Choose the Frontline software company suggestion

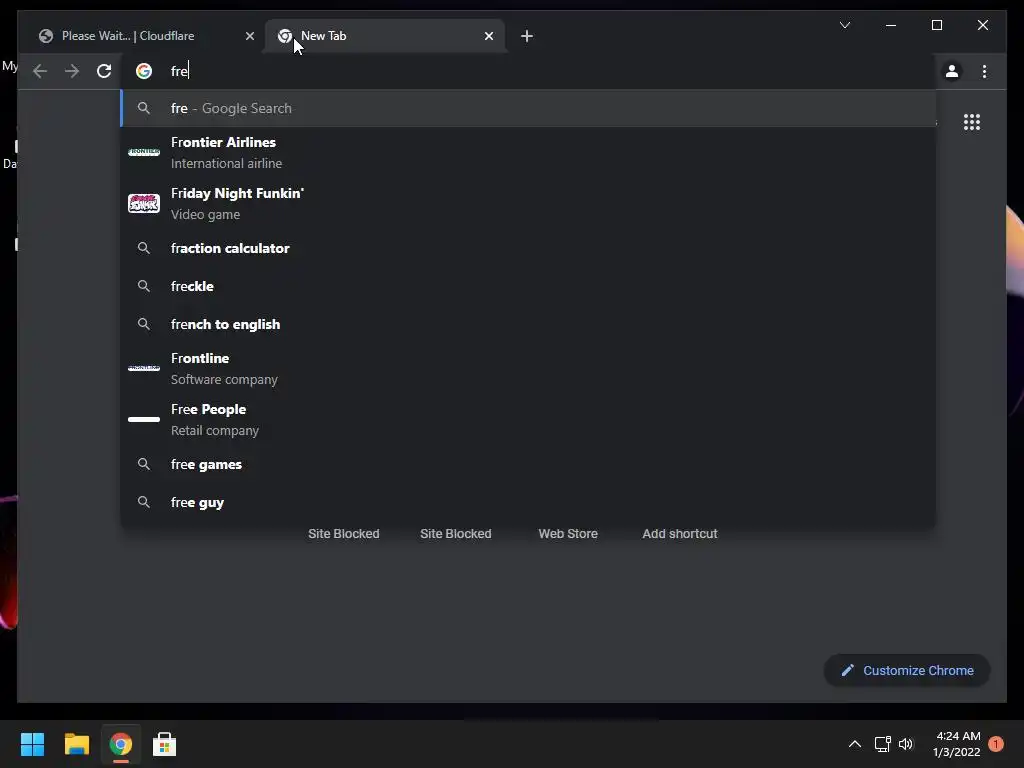[528, 369]
